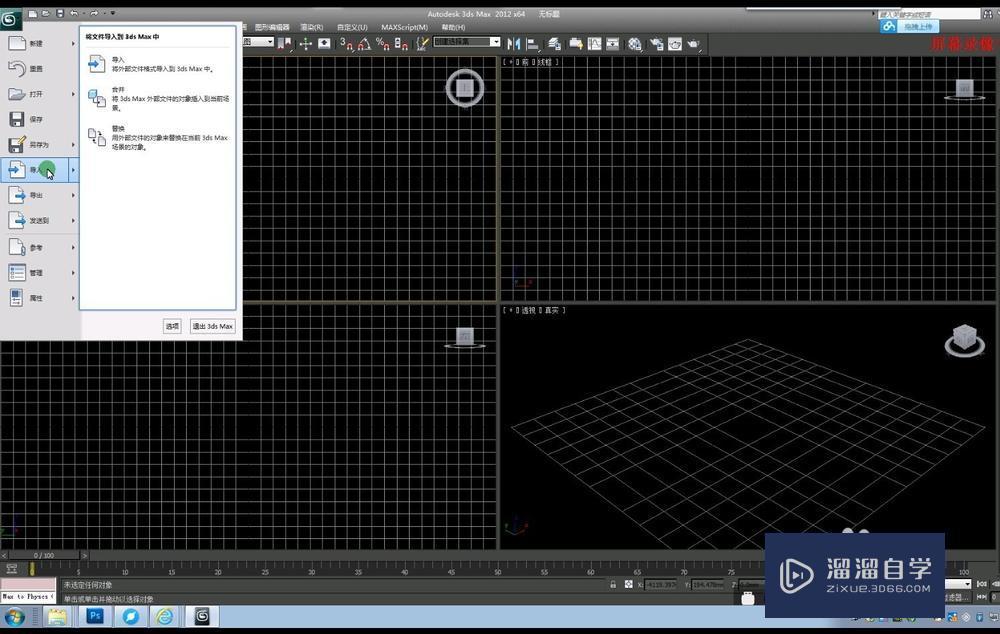The width and height of the screenshot is (1000, 634).
Task: Click the Mirror tool icon in toolbar
Action: point(514,44)
